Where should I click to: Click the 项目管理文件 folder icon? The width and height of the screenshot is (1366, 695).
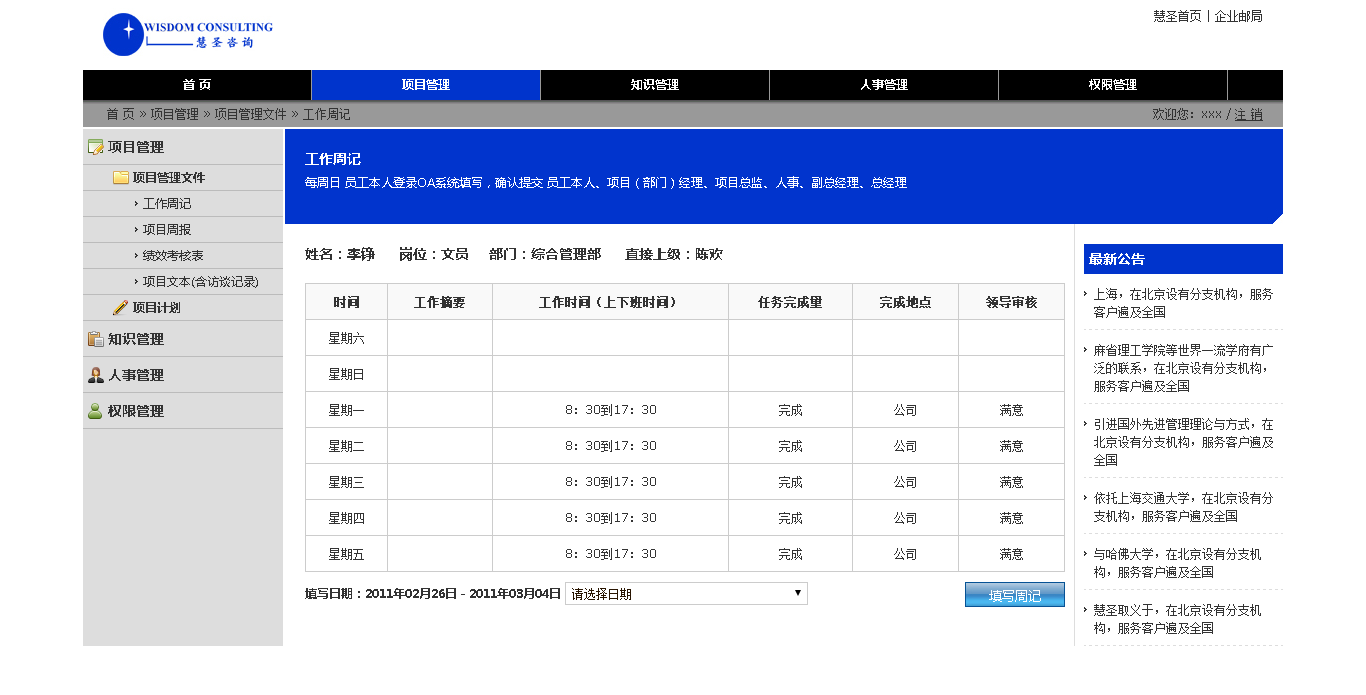pos(121,178)
